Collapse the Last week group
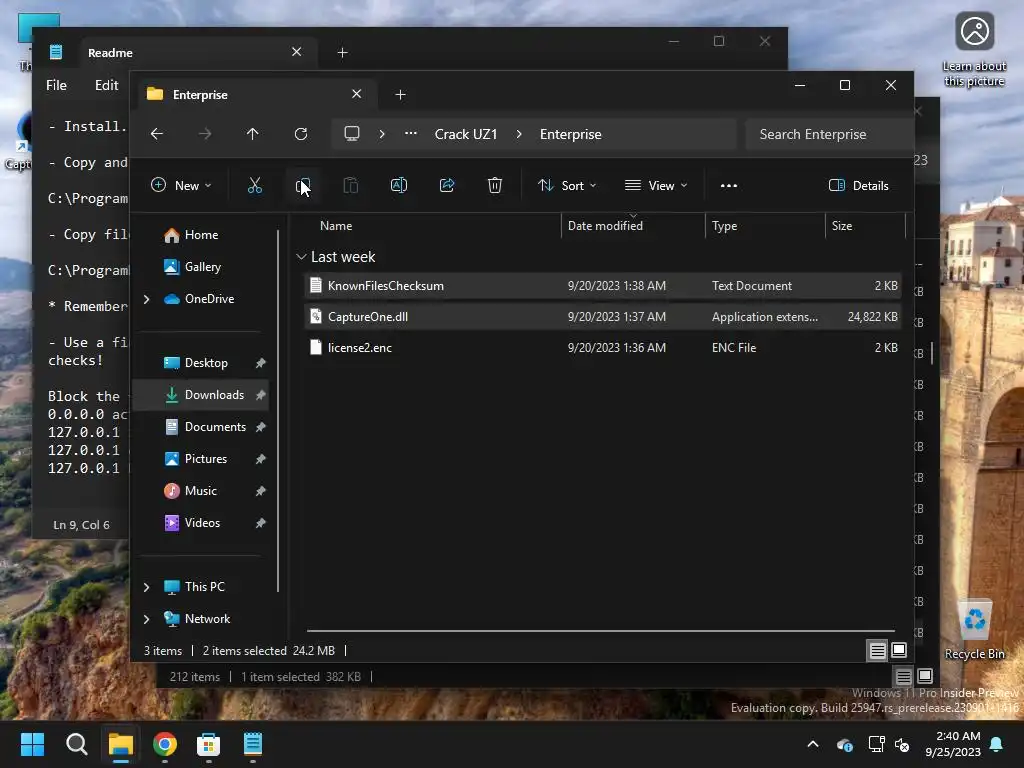 (x=301, y=257)
